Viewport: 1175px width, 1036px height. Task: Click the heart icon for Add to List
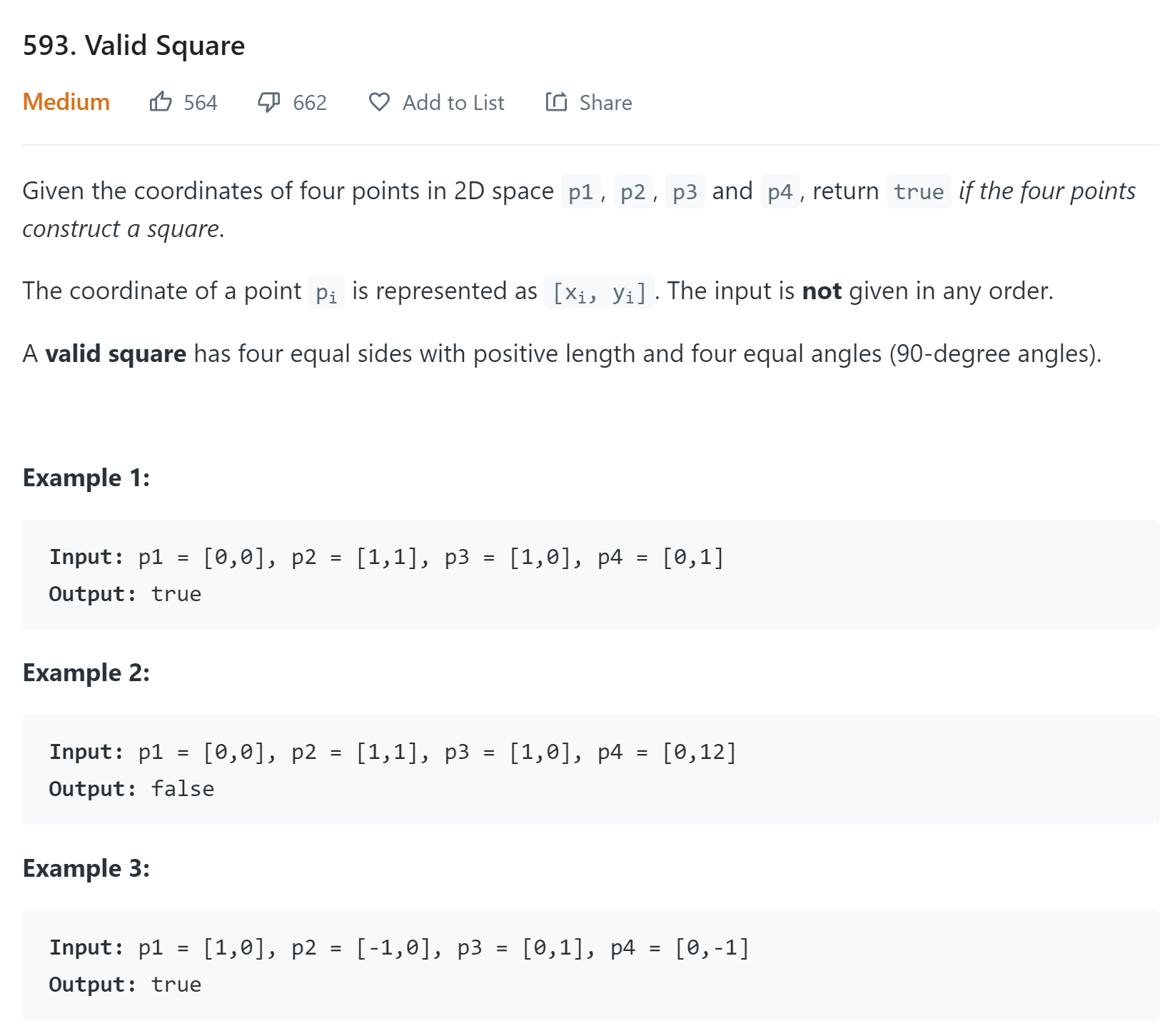coord(379,102)
